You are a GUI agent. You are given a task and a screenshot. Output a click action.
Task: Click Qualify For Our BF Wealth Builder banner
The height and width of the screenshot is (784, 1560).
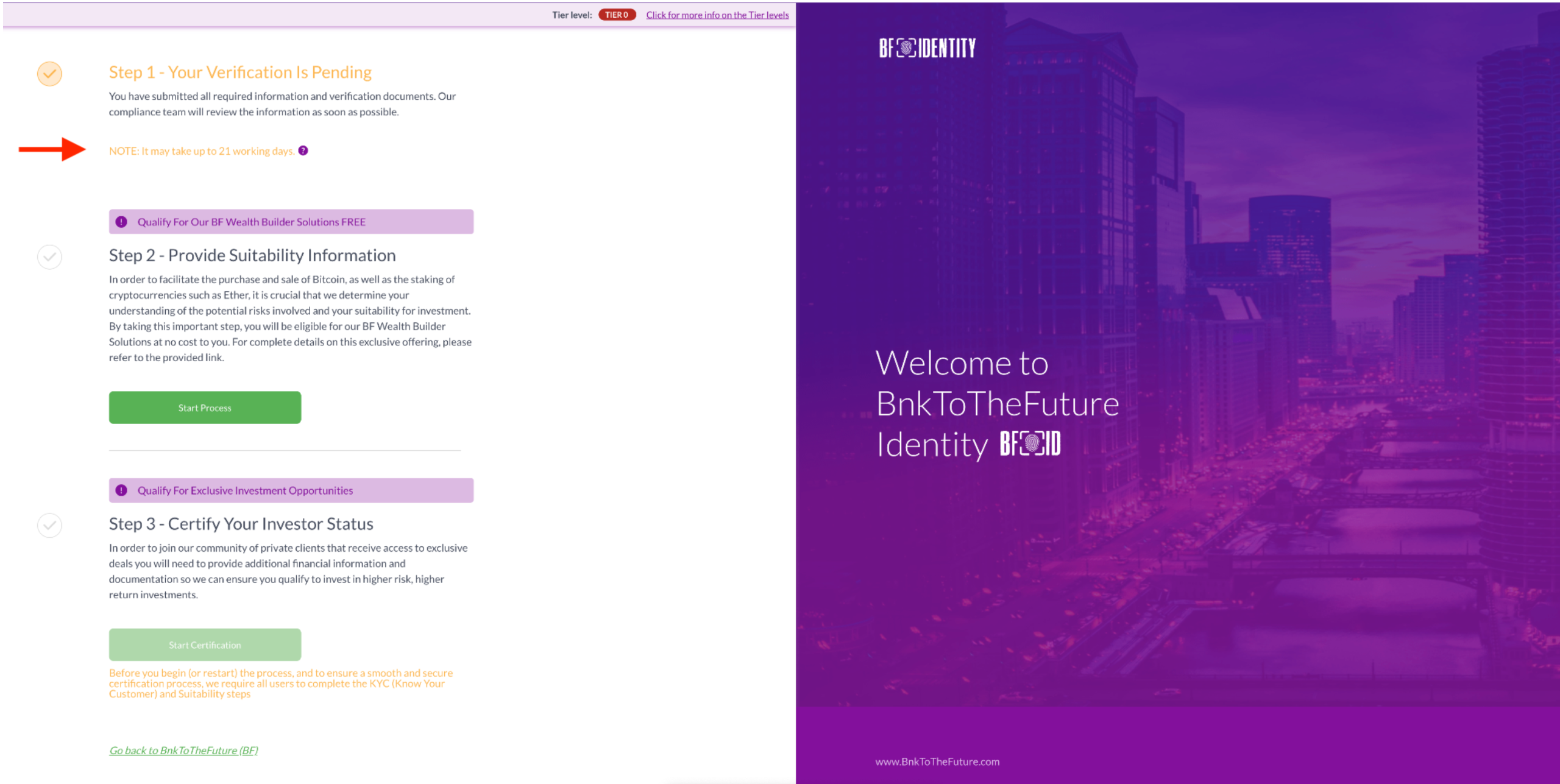291,222
